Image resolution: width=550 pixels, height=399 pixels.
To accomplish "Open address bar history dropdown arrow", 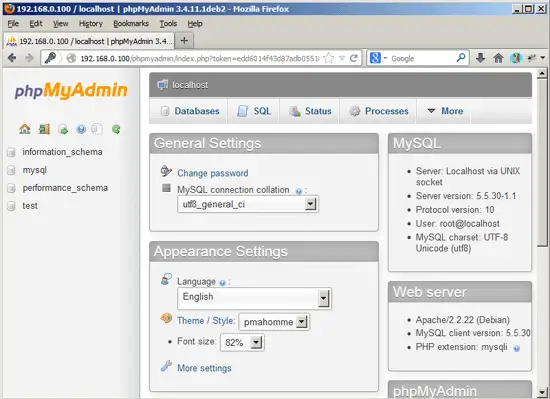I will point(342,58).
